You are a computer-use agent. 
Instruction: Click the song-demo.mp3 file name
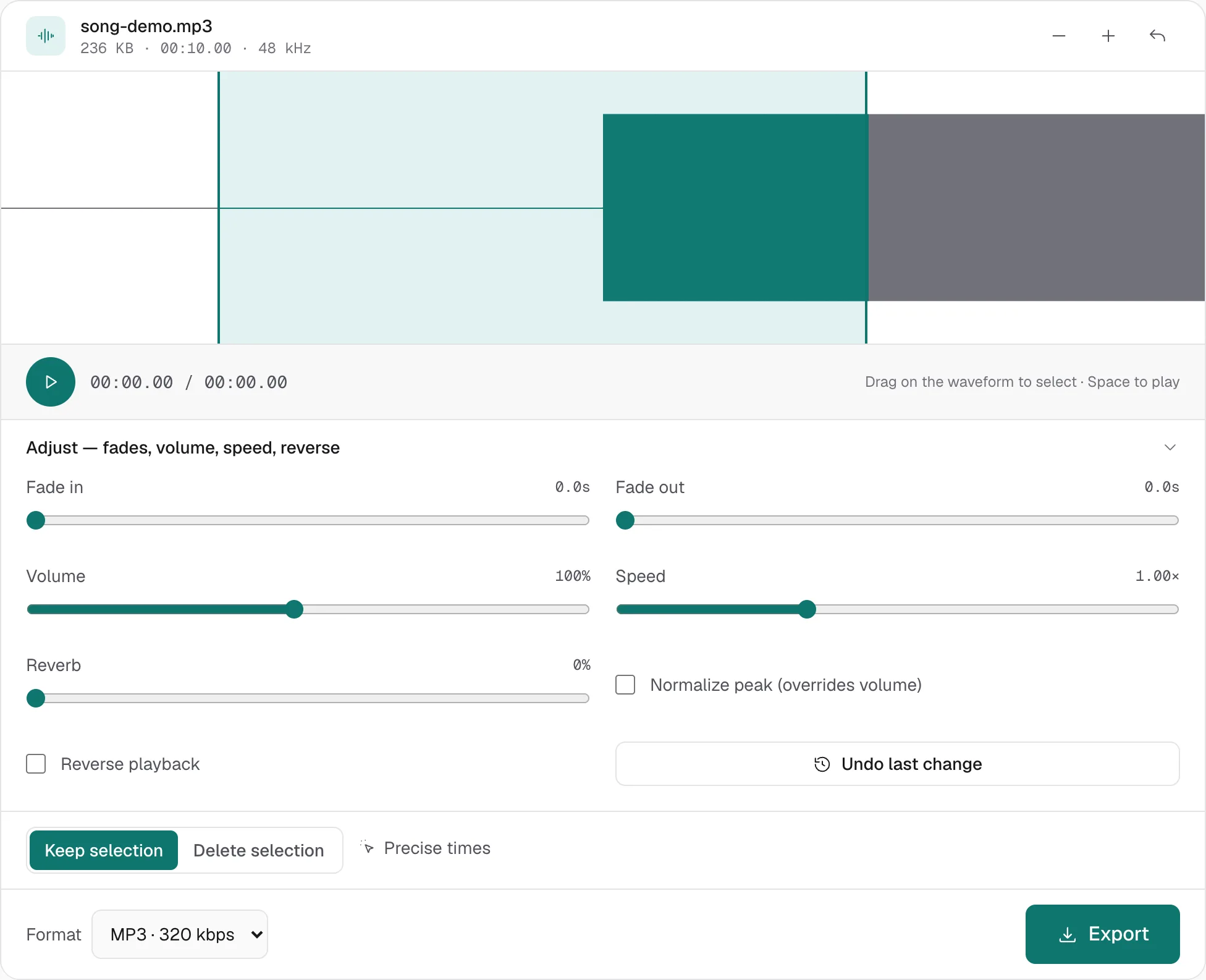point(146,26)
